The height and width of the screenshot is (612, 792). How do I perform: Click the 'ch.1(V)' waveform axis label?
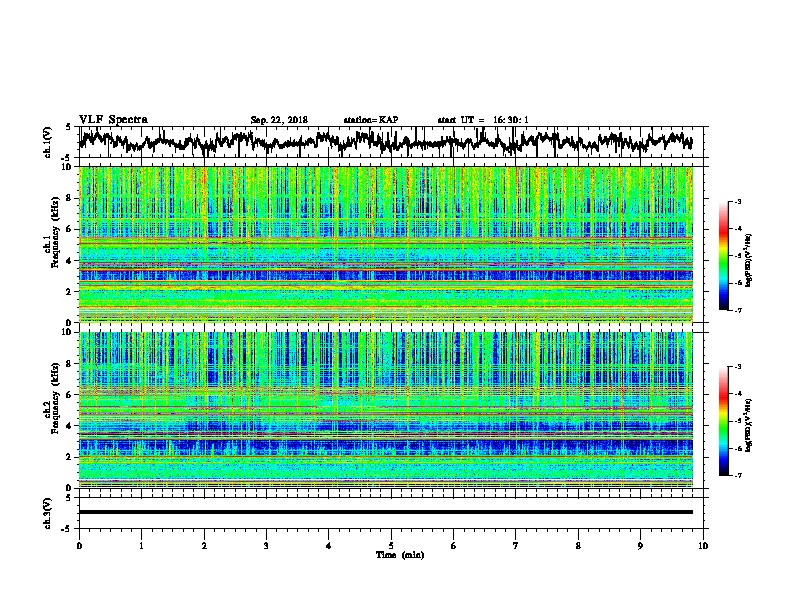(47, 142)
